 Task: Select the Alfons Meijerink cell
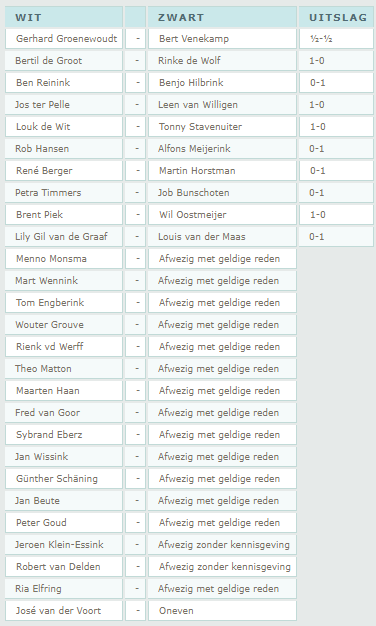coord(222,149)
